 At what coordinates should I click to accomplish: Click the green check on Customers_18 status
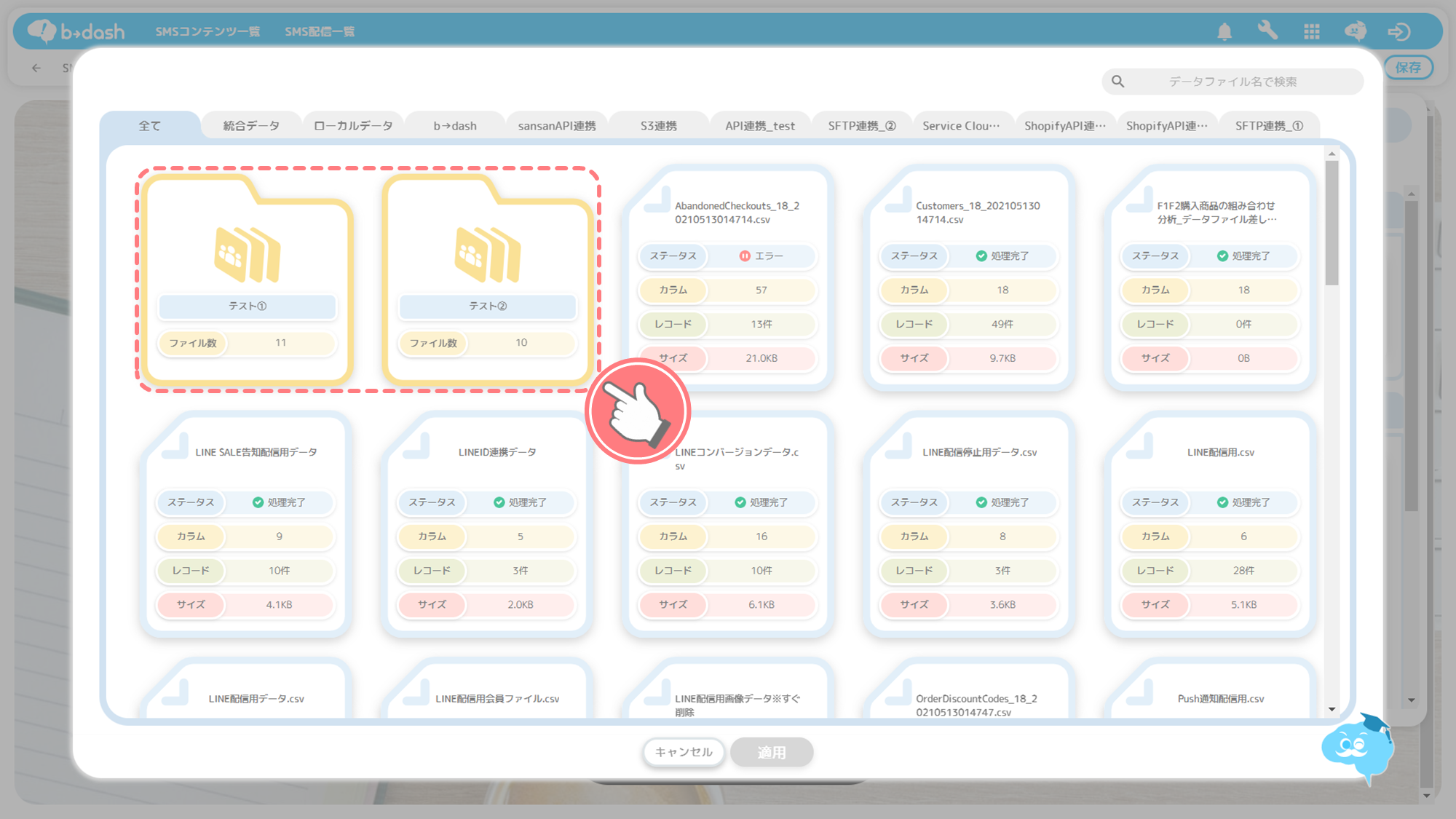click(981, 256)
